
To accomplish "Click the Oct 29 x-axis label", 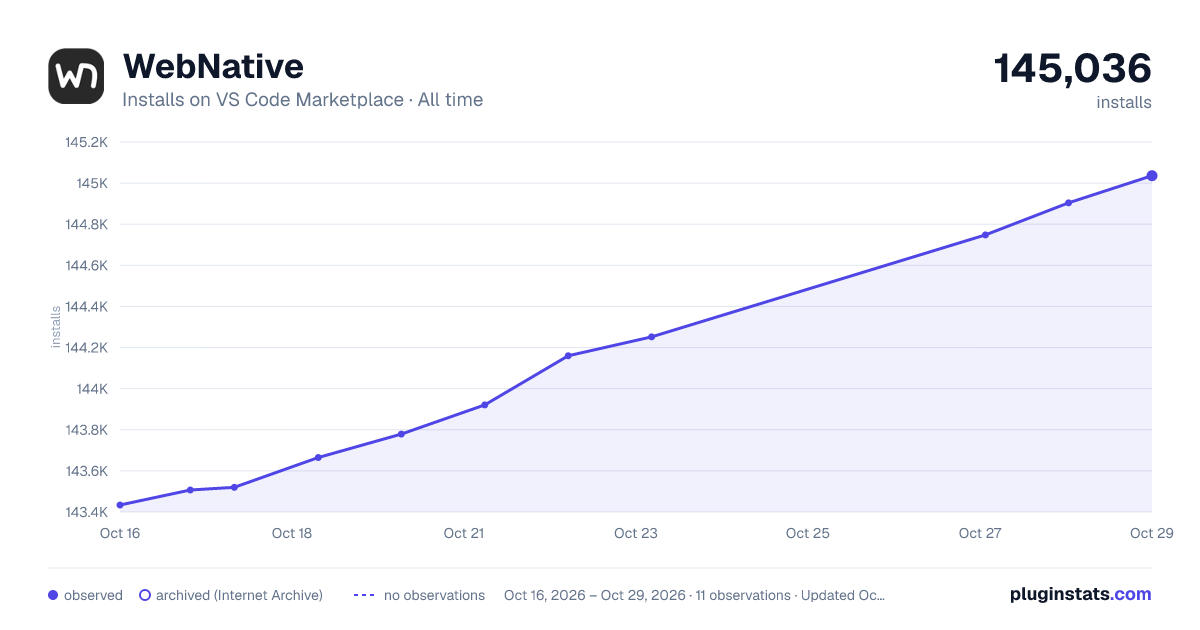I will [1151, 533].
